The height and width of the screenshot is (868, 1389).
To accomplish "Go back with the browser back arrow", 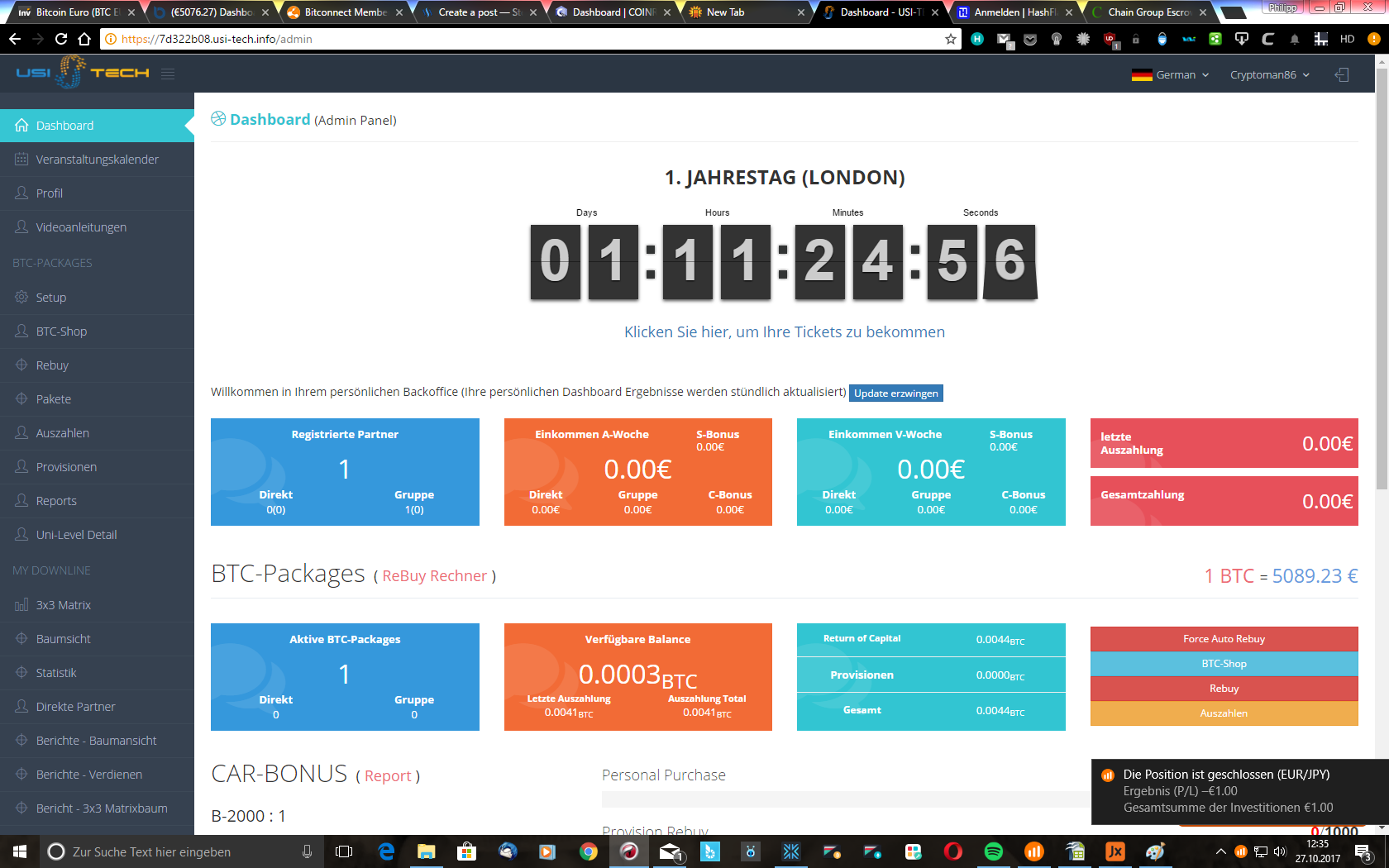I will pos(15,39).
